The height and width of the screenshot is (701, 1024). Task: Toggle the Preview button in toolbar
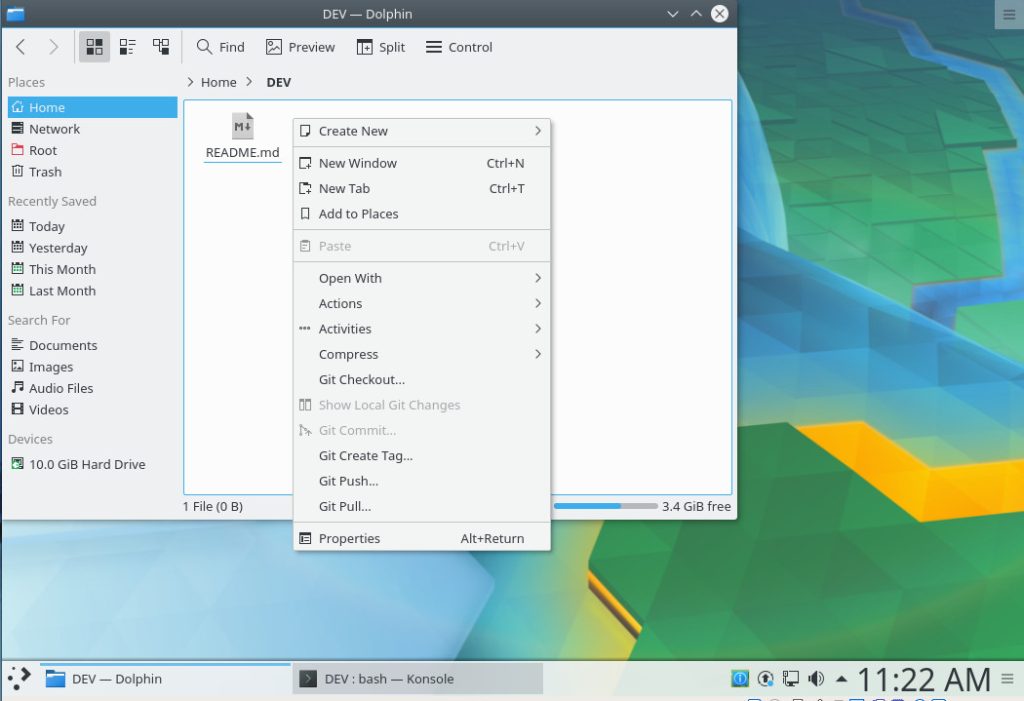point(300,47)
